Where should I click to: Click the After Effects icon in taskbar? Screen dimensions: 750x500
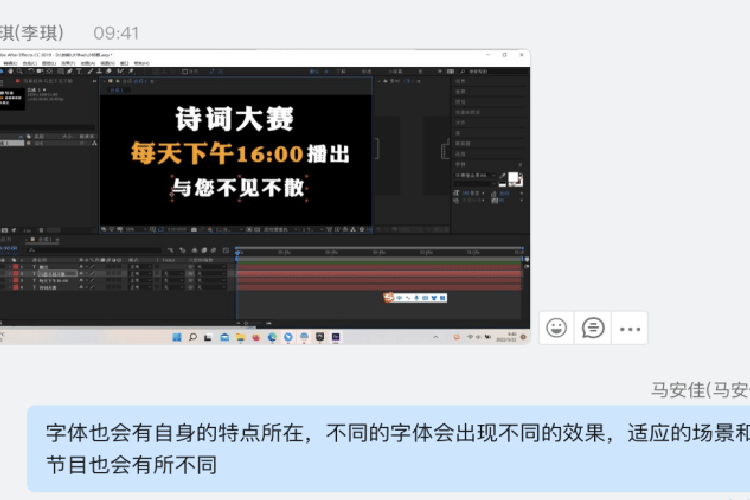(x=335, y=336)
